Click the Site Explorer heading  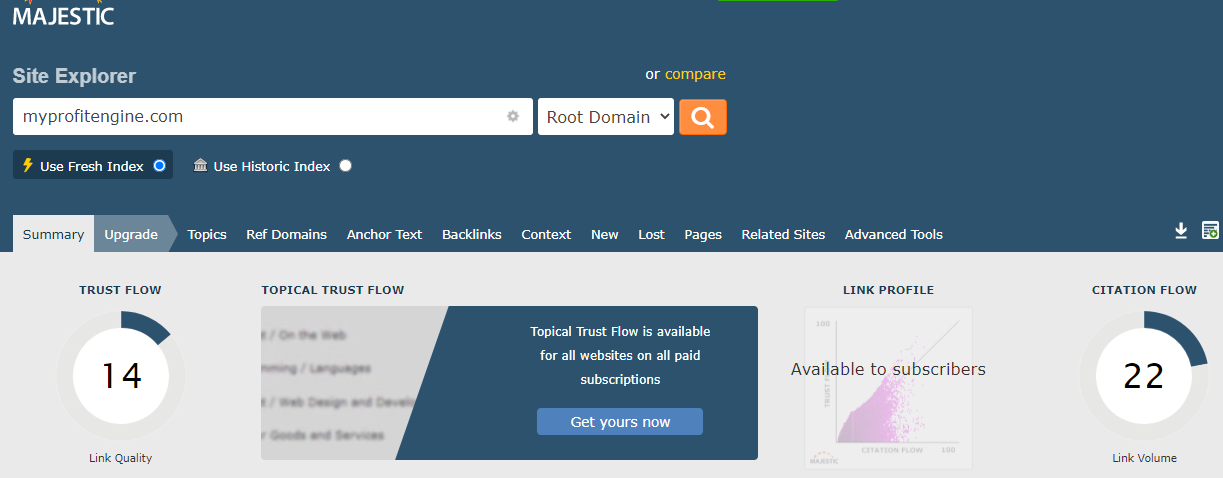coord(74,76)
